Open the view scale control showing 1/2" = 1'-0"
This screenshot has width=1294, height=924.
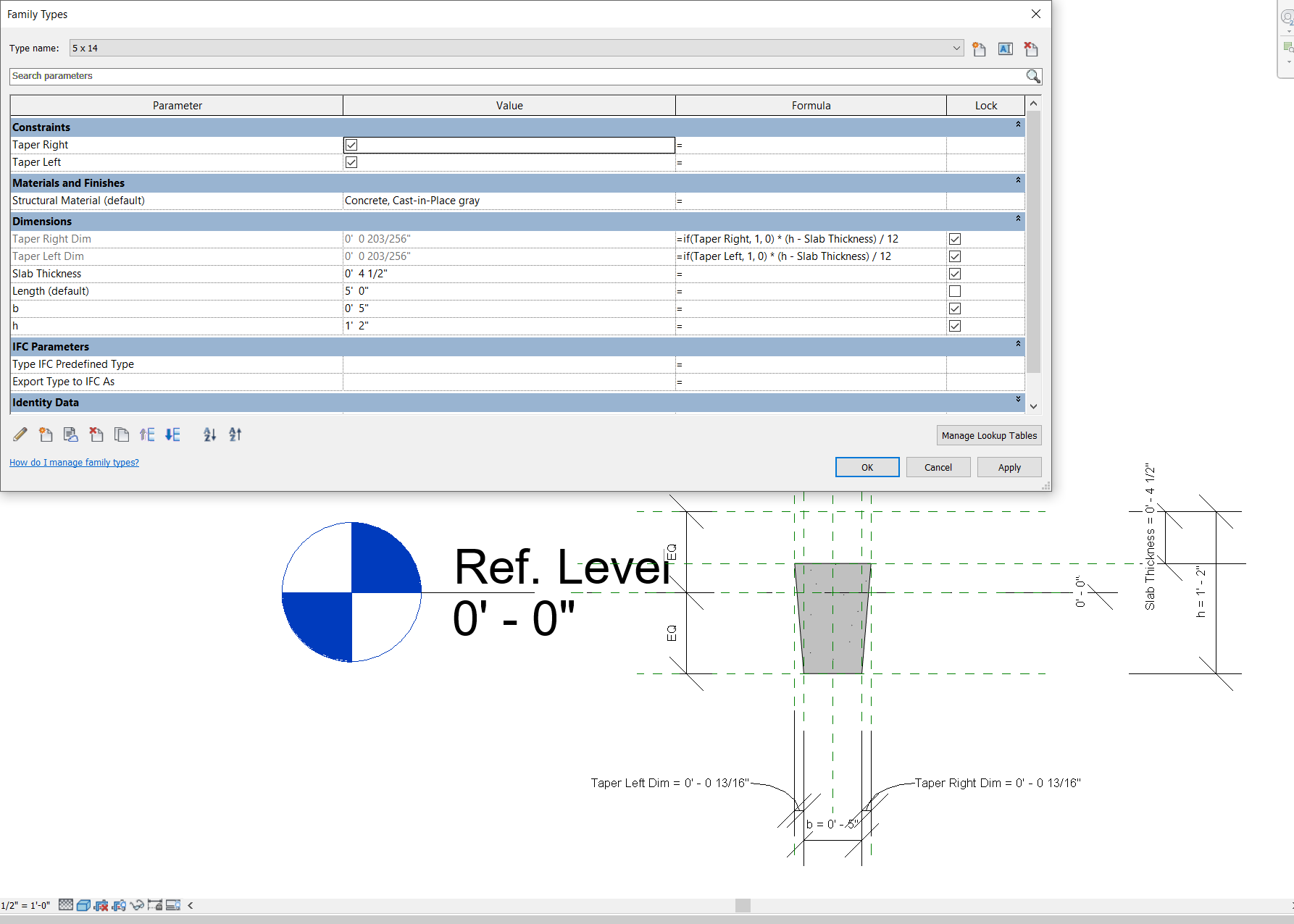click(x=25, y=905)
